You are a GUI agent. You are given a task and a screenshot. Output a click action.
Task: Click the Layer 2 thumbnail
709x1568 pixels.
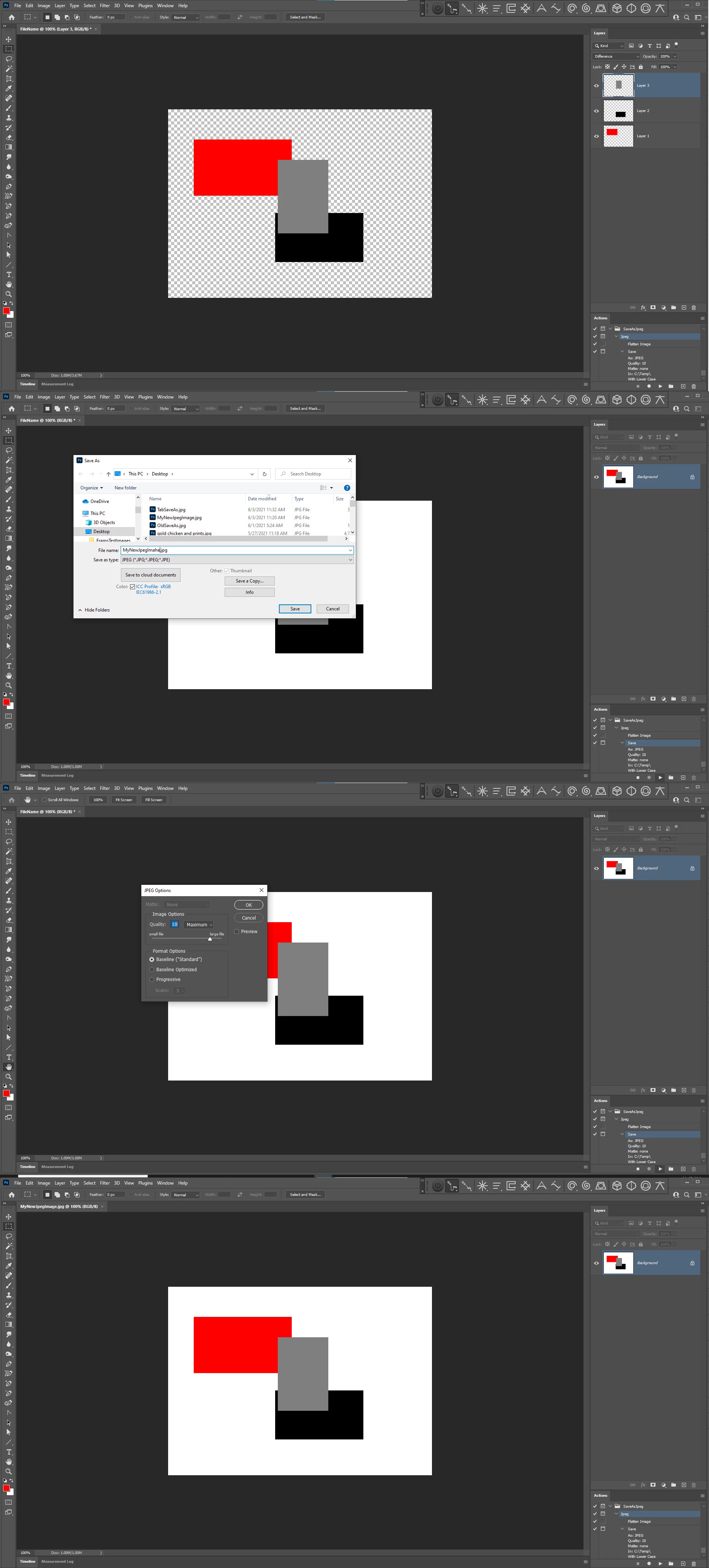pos(618,111)
